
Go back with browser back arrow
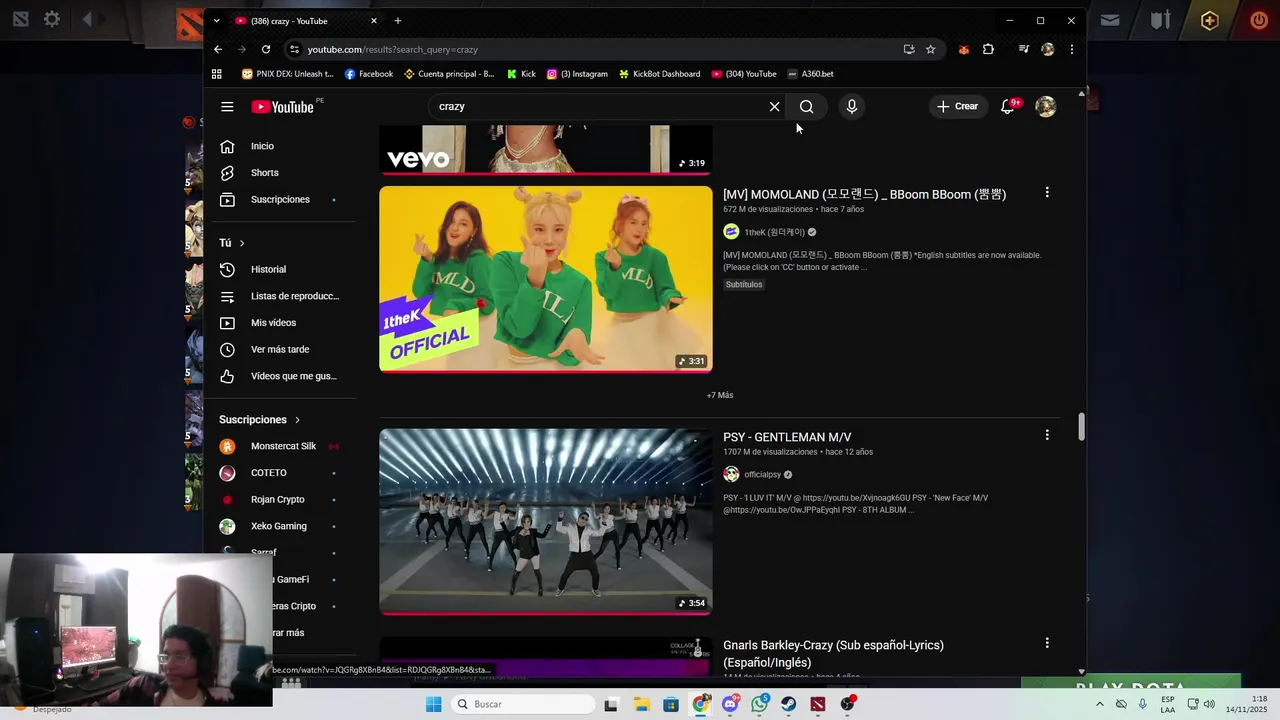pyautogui.click(x=218, y=49)
